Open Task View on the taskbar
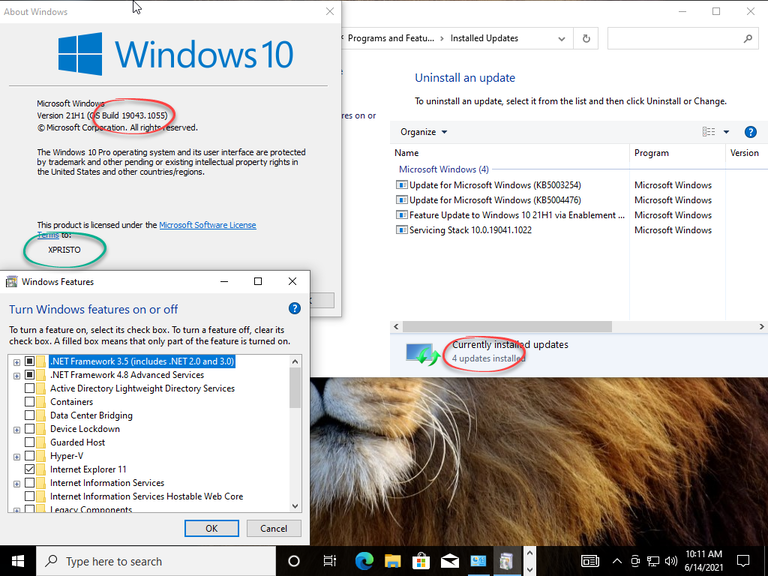768x576 pixels. click(330, 561)
